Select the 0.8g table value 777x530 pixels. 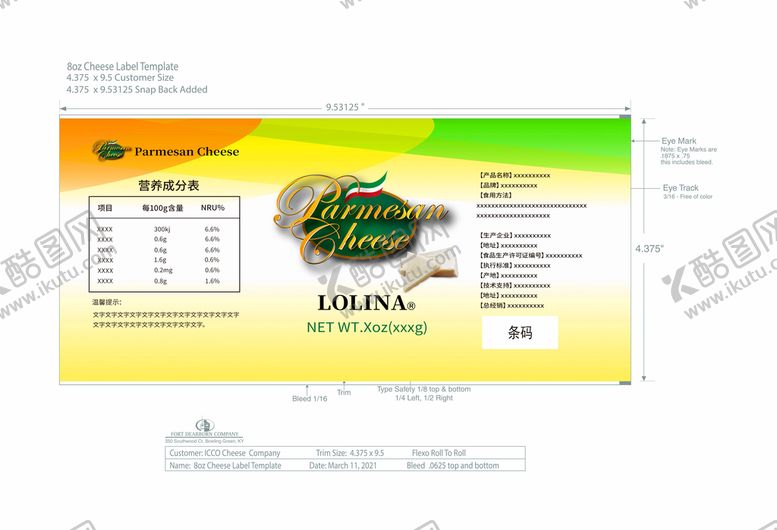[160, 281]
